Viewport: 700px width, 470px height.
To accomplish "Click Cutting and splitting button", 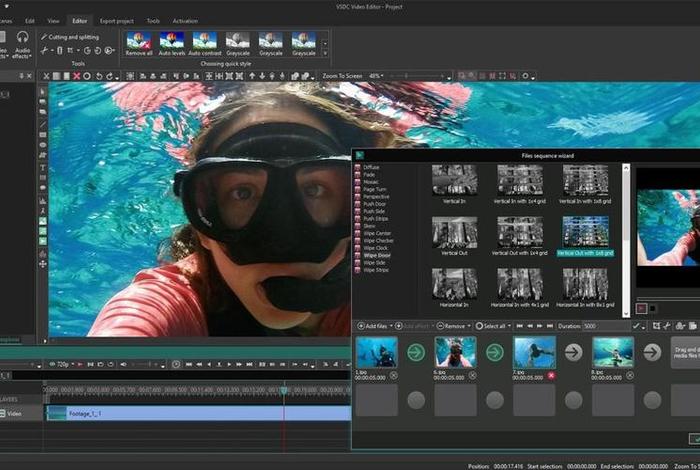I will pos(70,37).
